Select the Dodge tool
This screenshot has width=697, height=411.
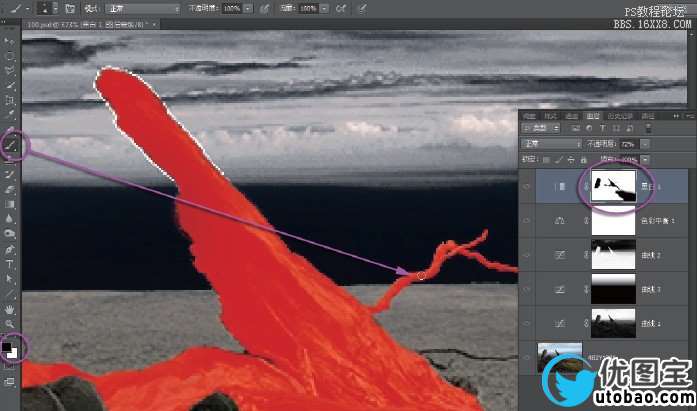9,233
